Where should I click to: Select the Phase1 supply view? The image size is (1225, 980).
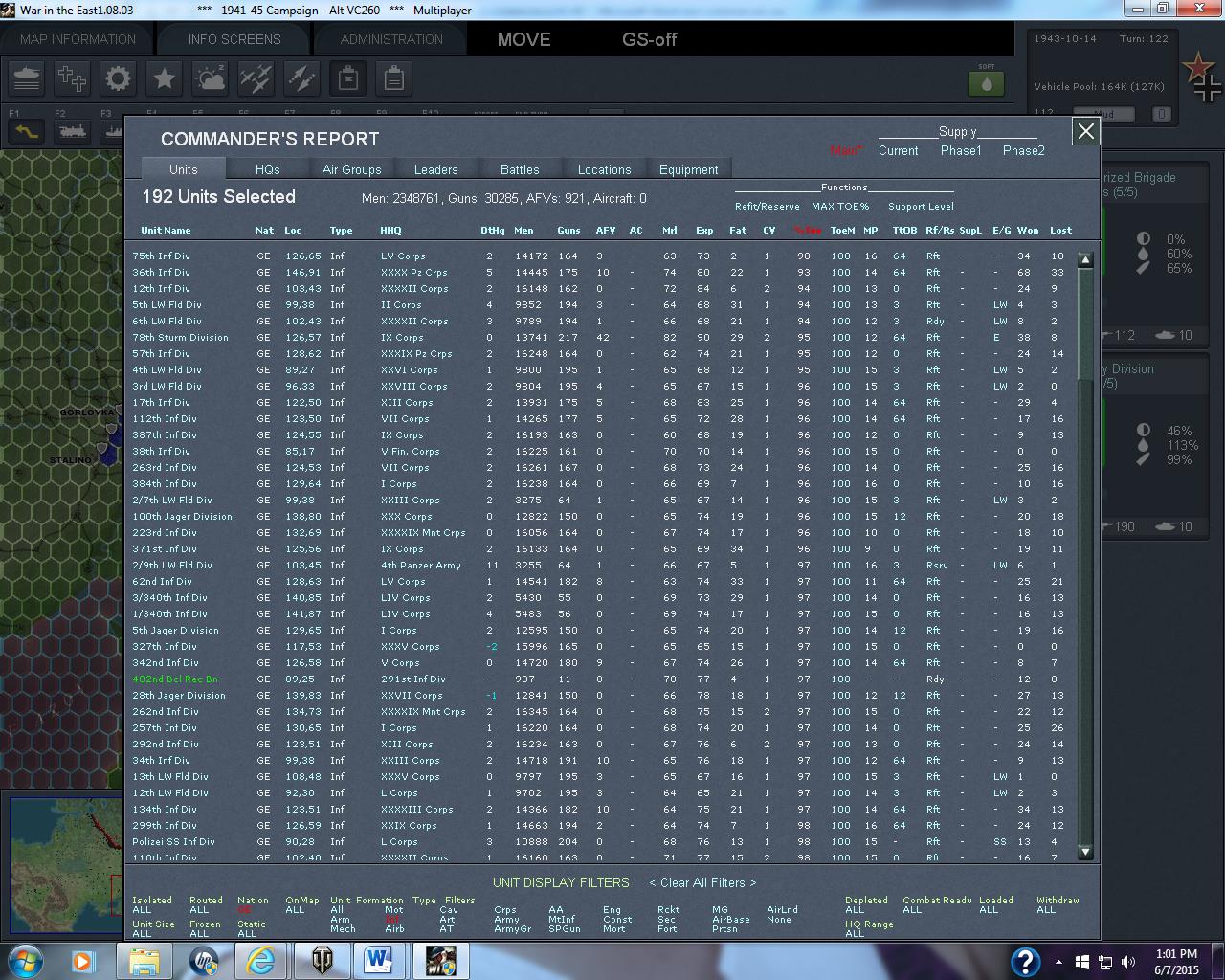(x=961, y=150)
